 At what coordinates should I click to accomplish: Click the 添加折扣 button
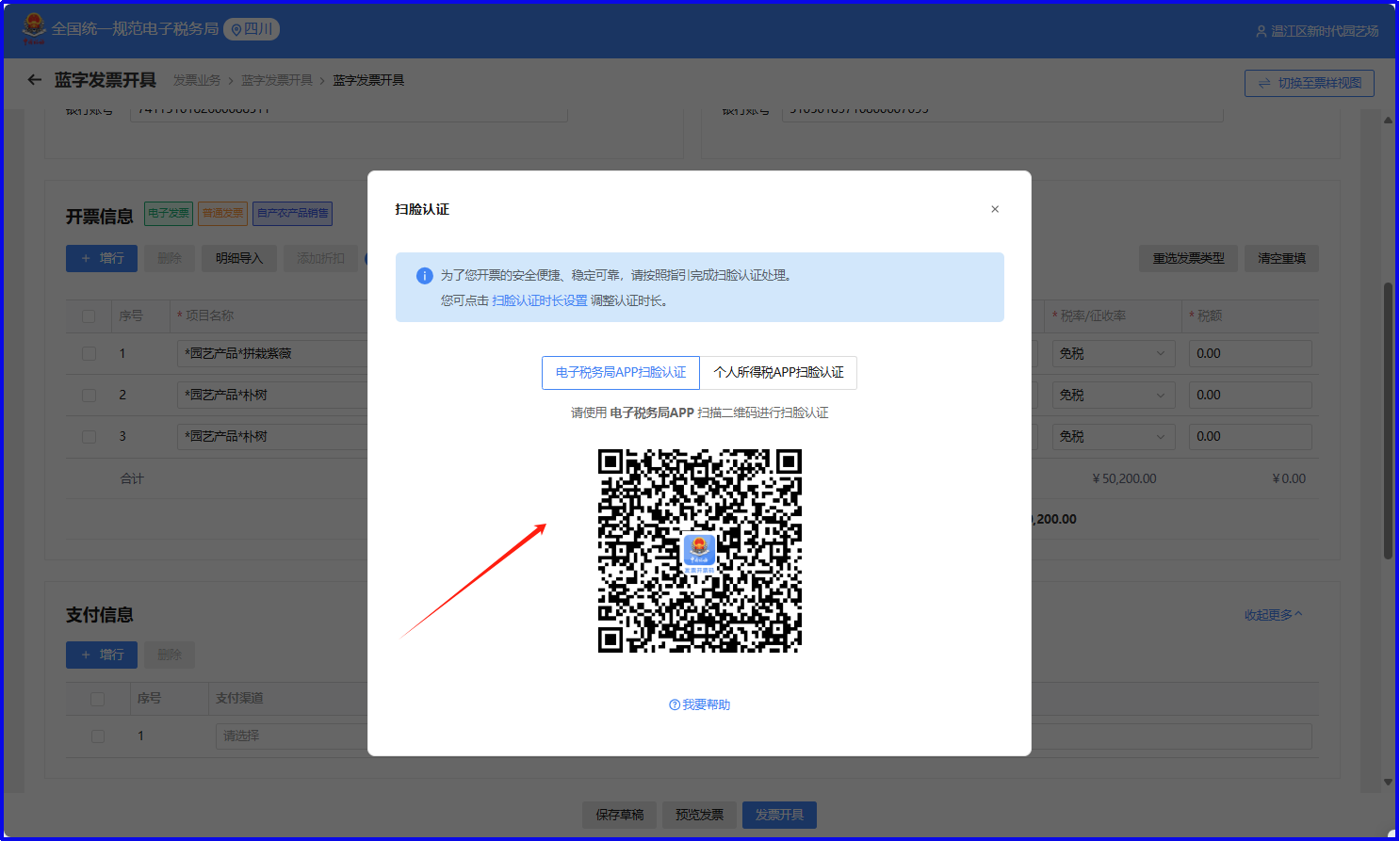tap(320, 258)
